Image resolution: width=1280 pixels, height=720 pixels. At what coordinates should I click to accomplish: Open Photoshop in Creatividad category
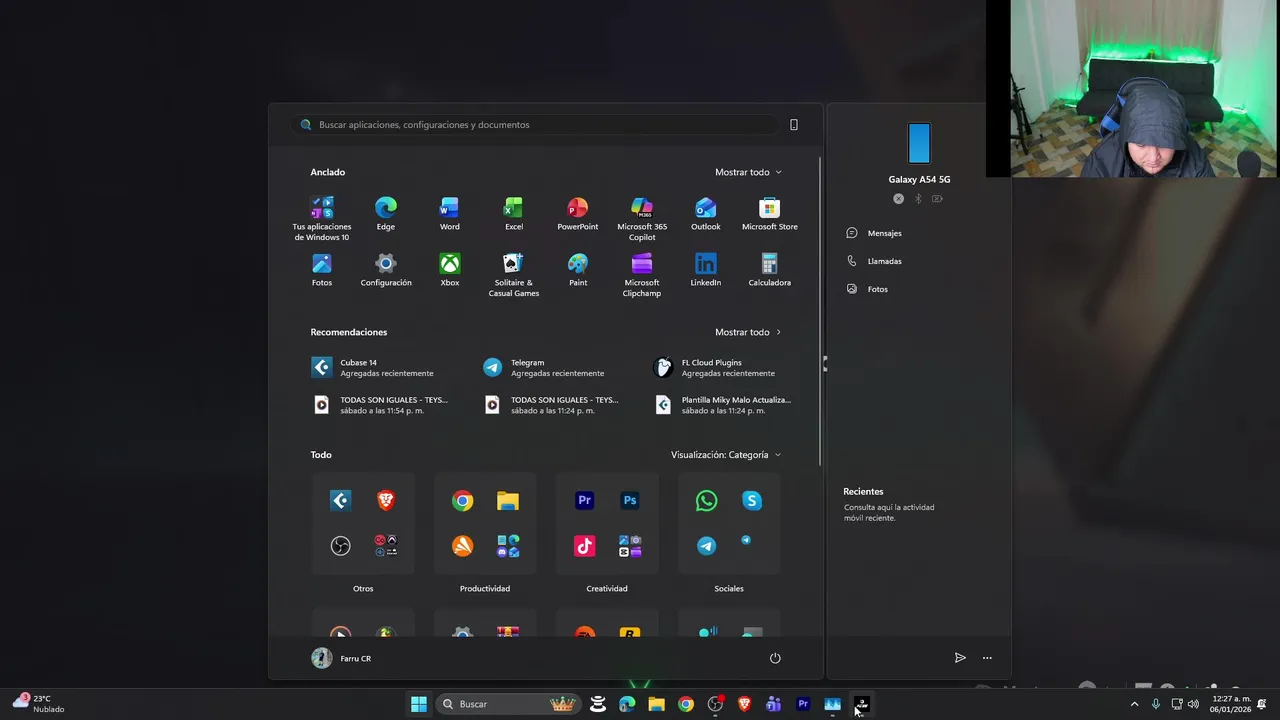(x=630, y=501)
